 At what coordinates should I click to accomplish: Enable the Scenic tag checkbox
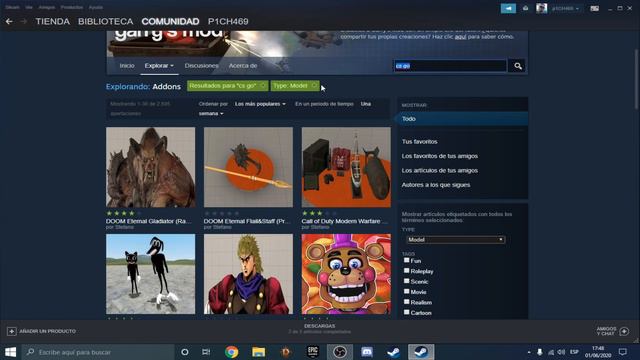[407, 281]
